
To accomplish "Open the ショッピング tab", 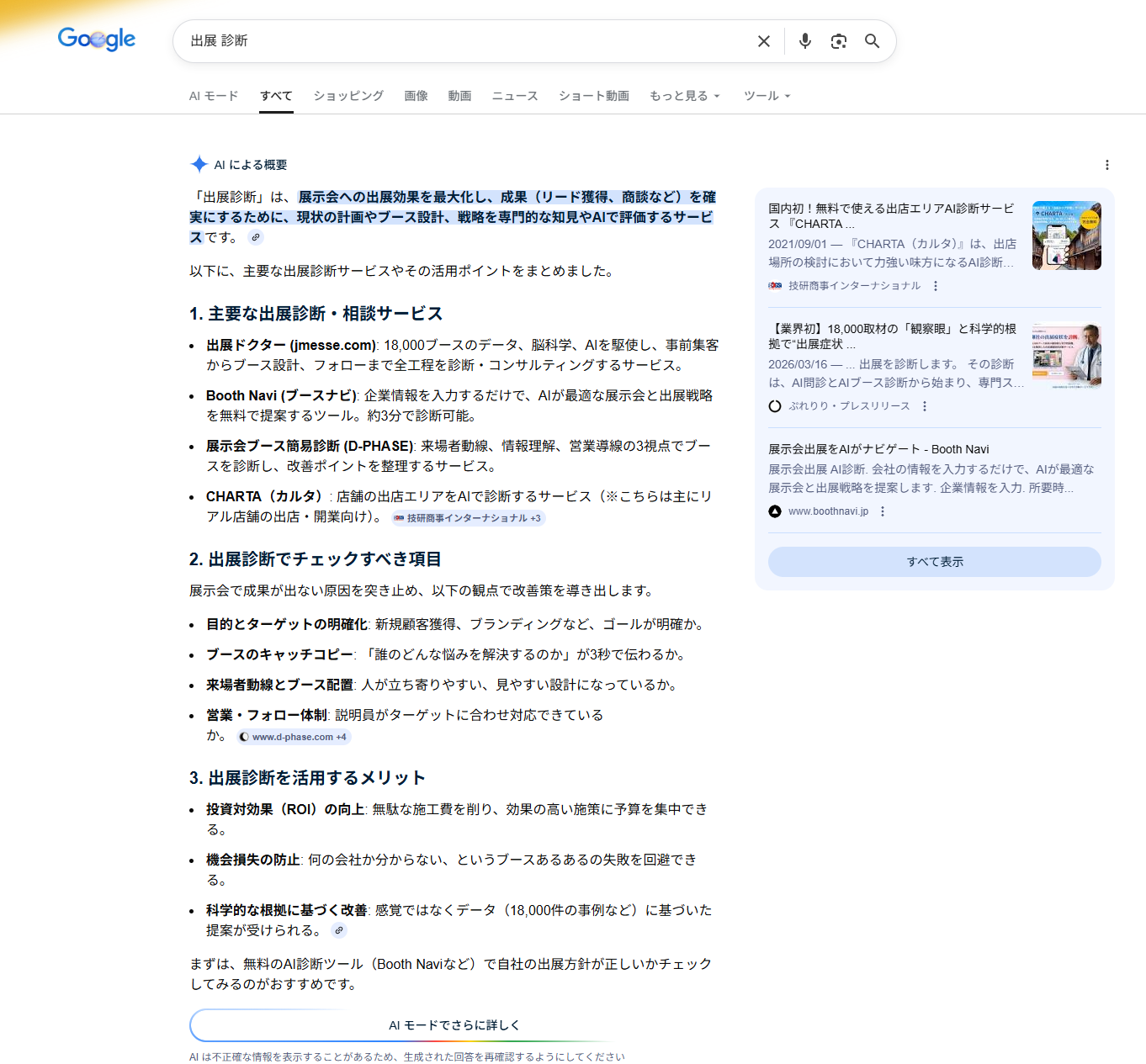I will click(x=348, y=96).
